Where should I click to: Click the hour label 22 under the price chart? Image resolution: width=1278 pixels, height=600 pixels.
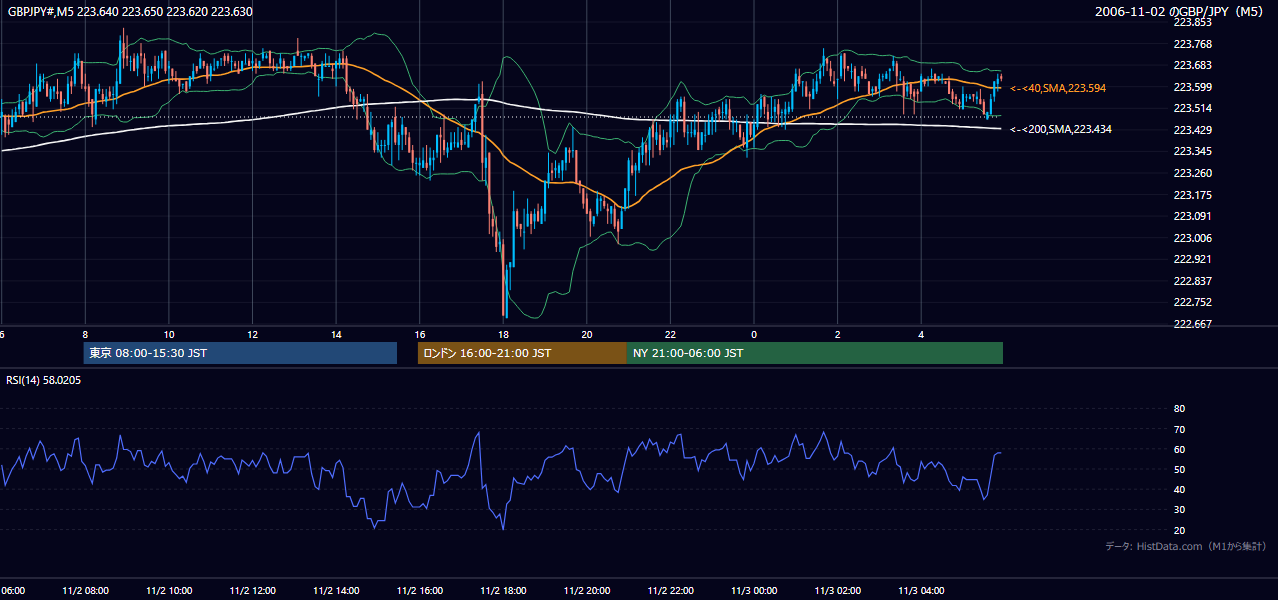coord(671,334)
